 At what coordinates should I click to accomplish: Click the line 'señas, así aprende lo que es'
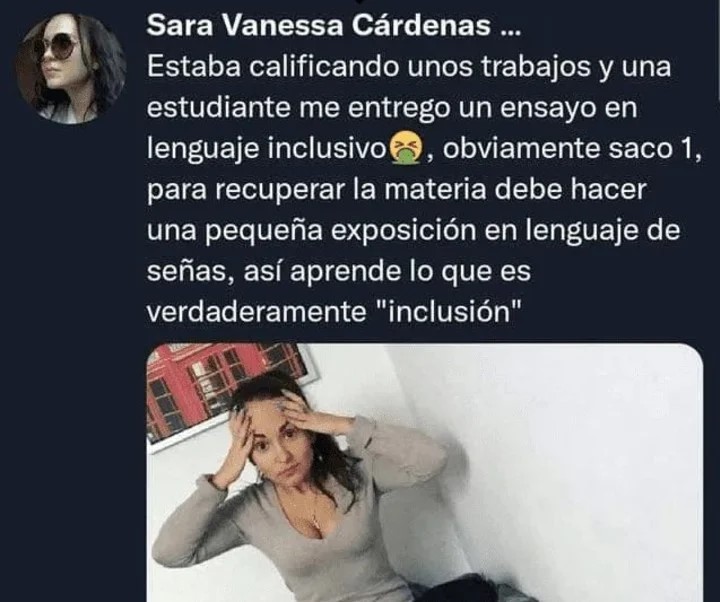pos(339,272)
